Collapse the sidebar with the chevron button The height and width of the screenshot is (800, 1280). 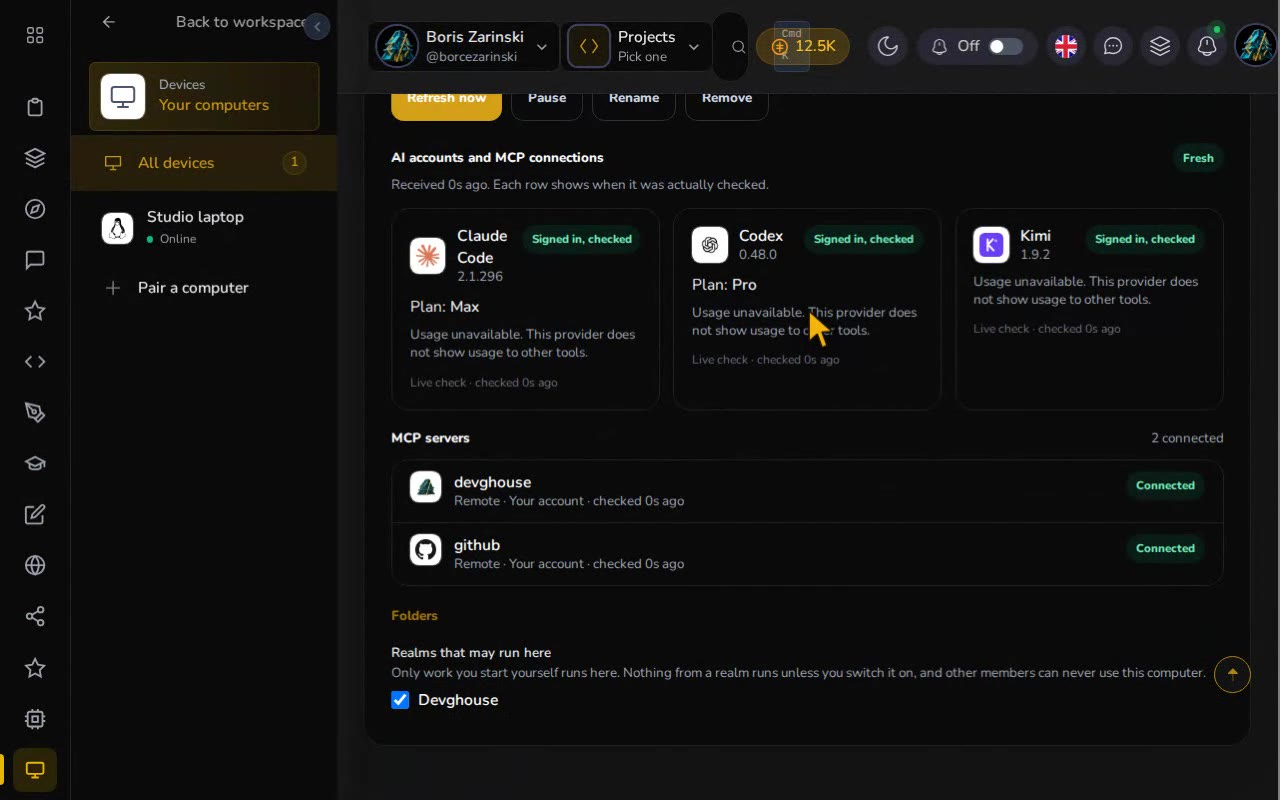317,27
